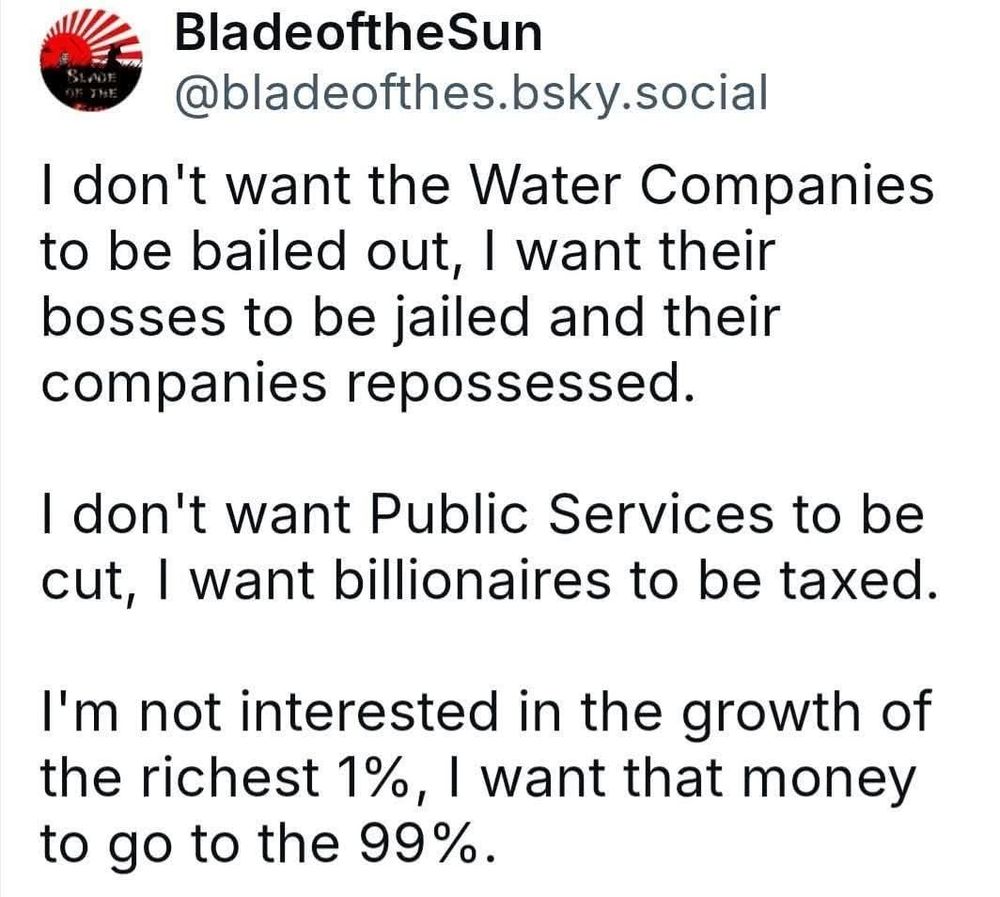Screen dimensions: 1000x897
Task: Open the @bladeofthes.bsky.social handle
Action: pos(471,93)
